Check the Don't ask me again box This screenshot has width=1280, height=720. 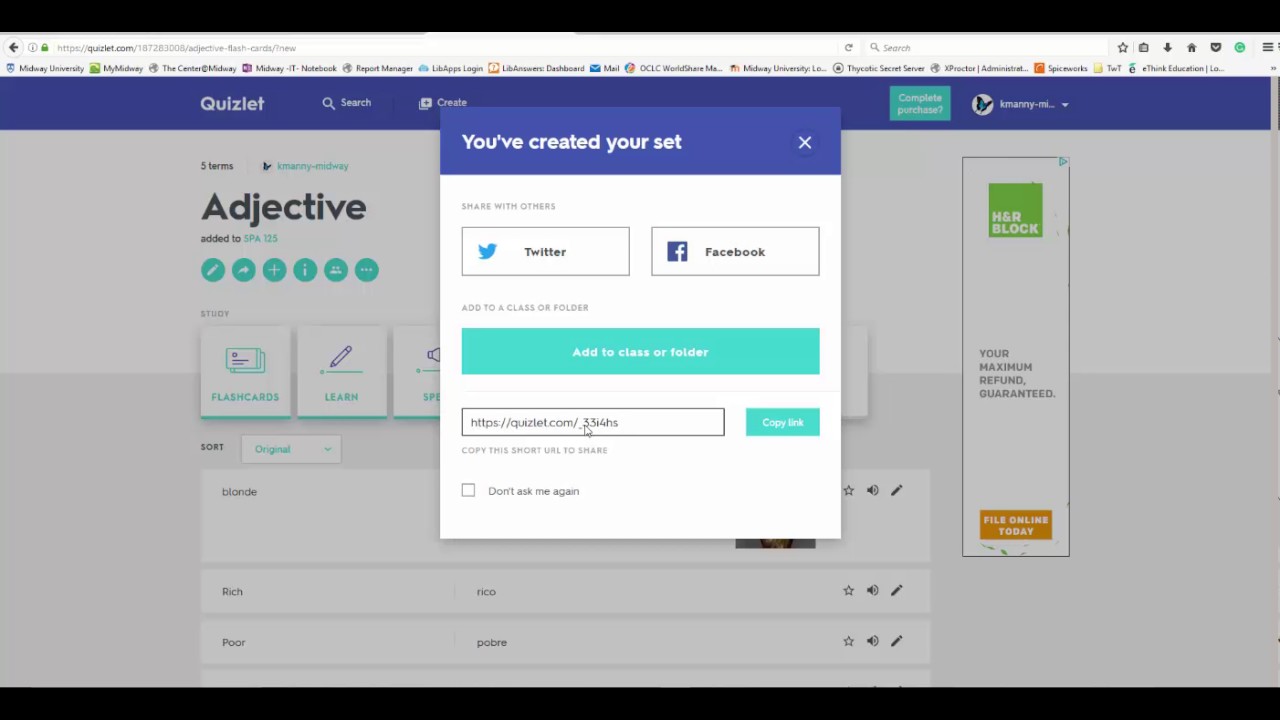pos(468,490)
